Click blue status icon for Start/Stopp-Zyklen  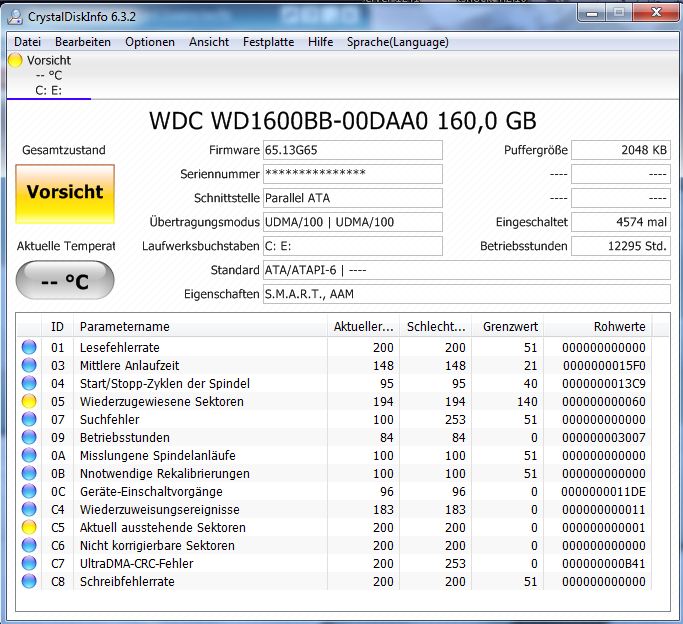29,383
